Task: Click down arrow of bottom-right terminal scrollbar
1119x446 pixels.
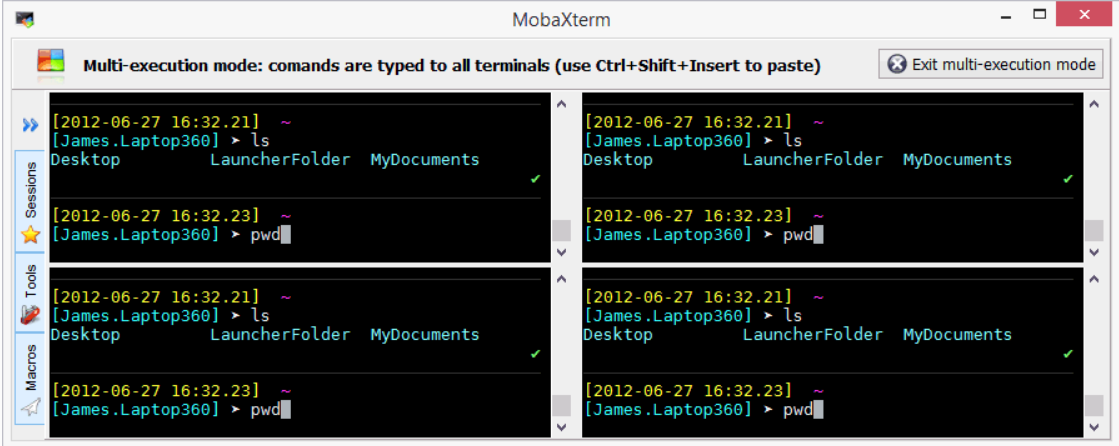Action: (x=1093, y=427)
